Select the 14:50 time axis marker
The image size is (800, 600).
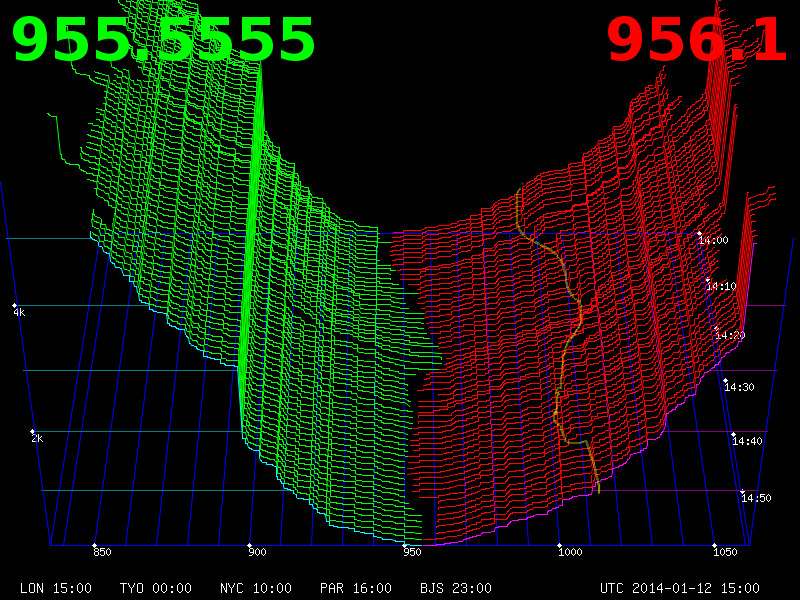pos(756,498)
